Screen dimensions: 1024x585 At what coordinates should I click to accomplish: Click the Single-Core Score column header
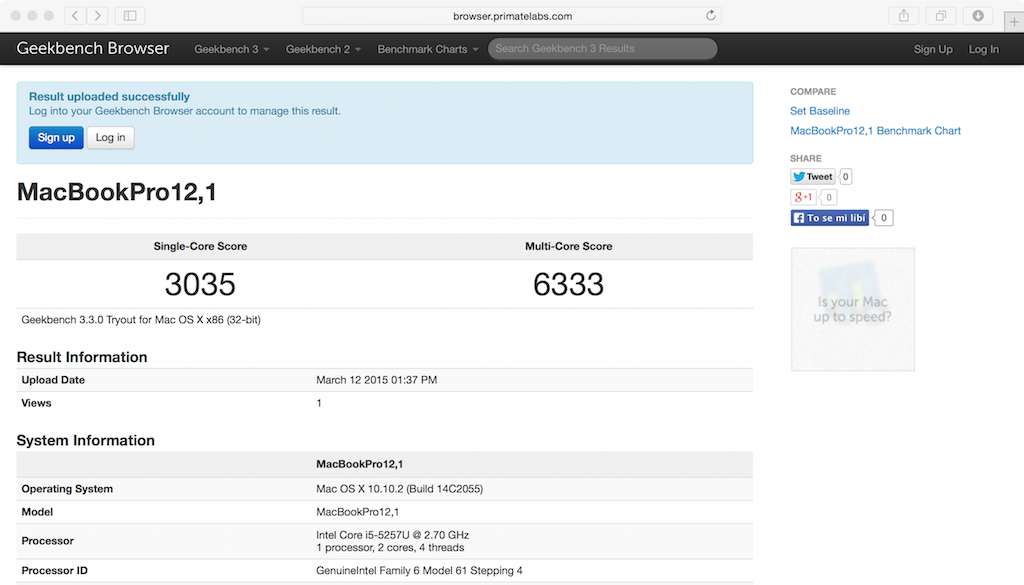point(200,246)
